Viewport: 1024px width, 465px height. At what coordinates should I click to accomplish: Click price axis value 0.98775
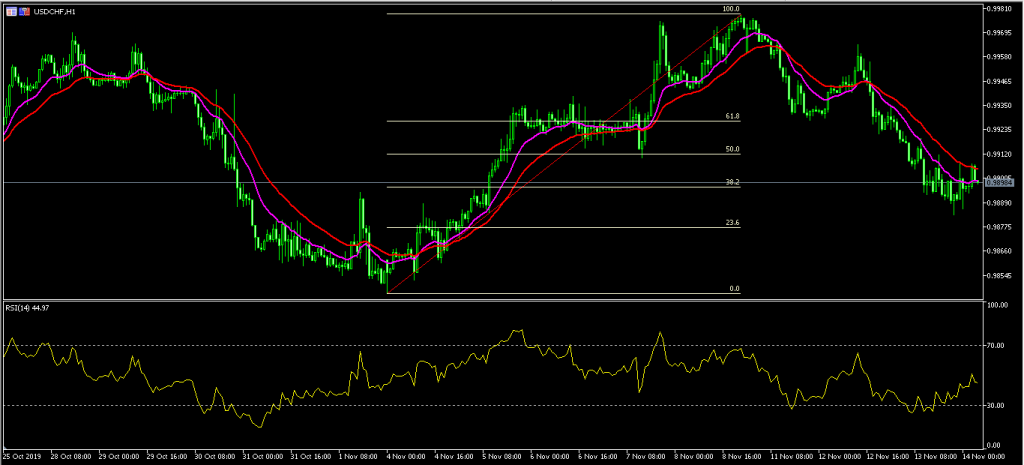pyautogui.click(x=999, y=227)
